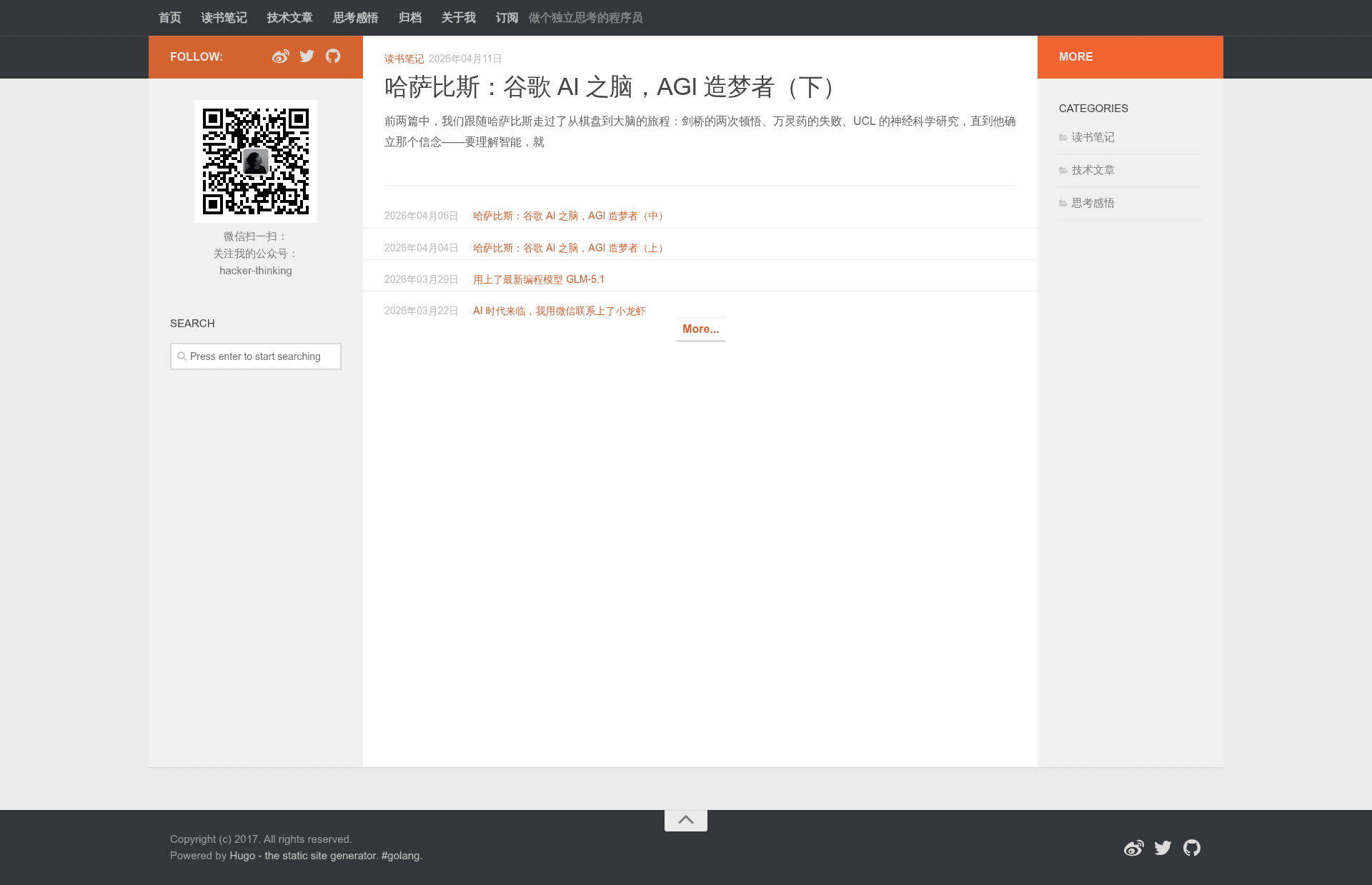Click the date 2026年04月04日 in the post list
This screenshot has height=885, width=1372.
coord(422,248)
